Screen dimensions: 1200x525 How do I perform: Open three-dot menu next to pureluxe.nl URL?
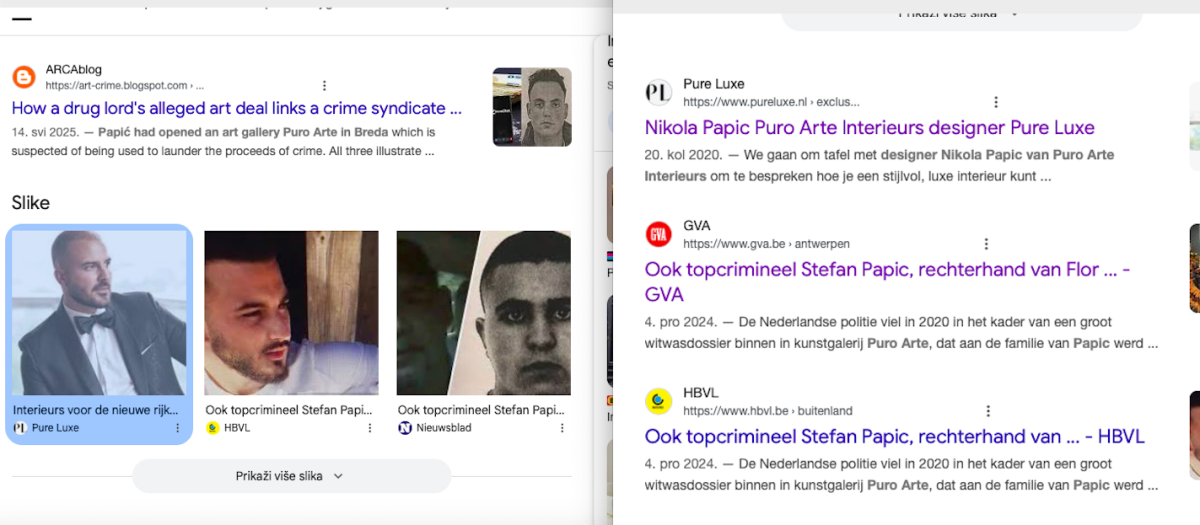click(x=995, y=102)
